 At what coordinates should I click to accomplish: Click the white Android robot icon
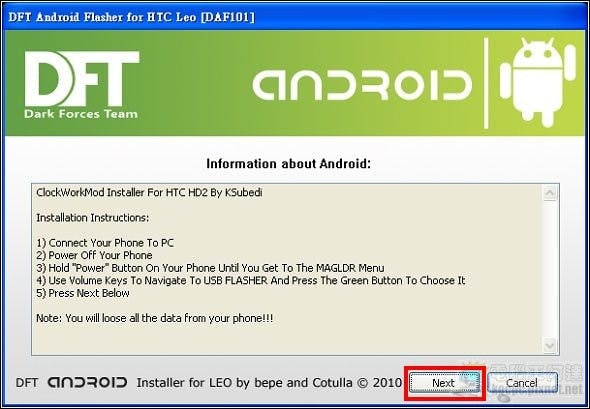point(538,83)
